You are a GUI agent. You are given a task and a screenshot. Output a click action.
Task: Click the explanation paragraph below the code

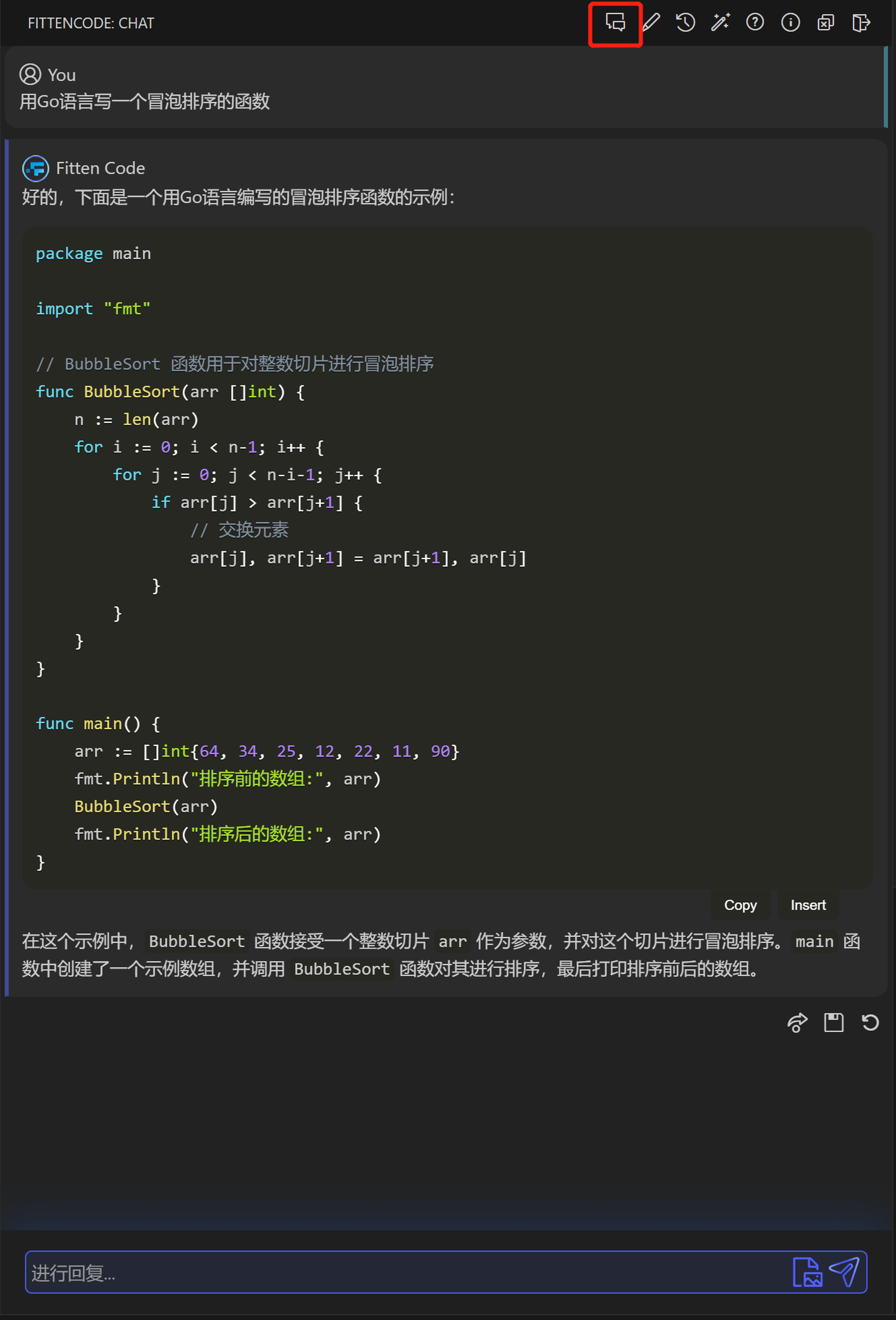441,955
